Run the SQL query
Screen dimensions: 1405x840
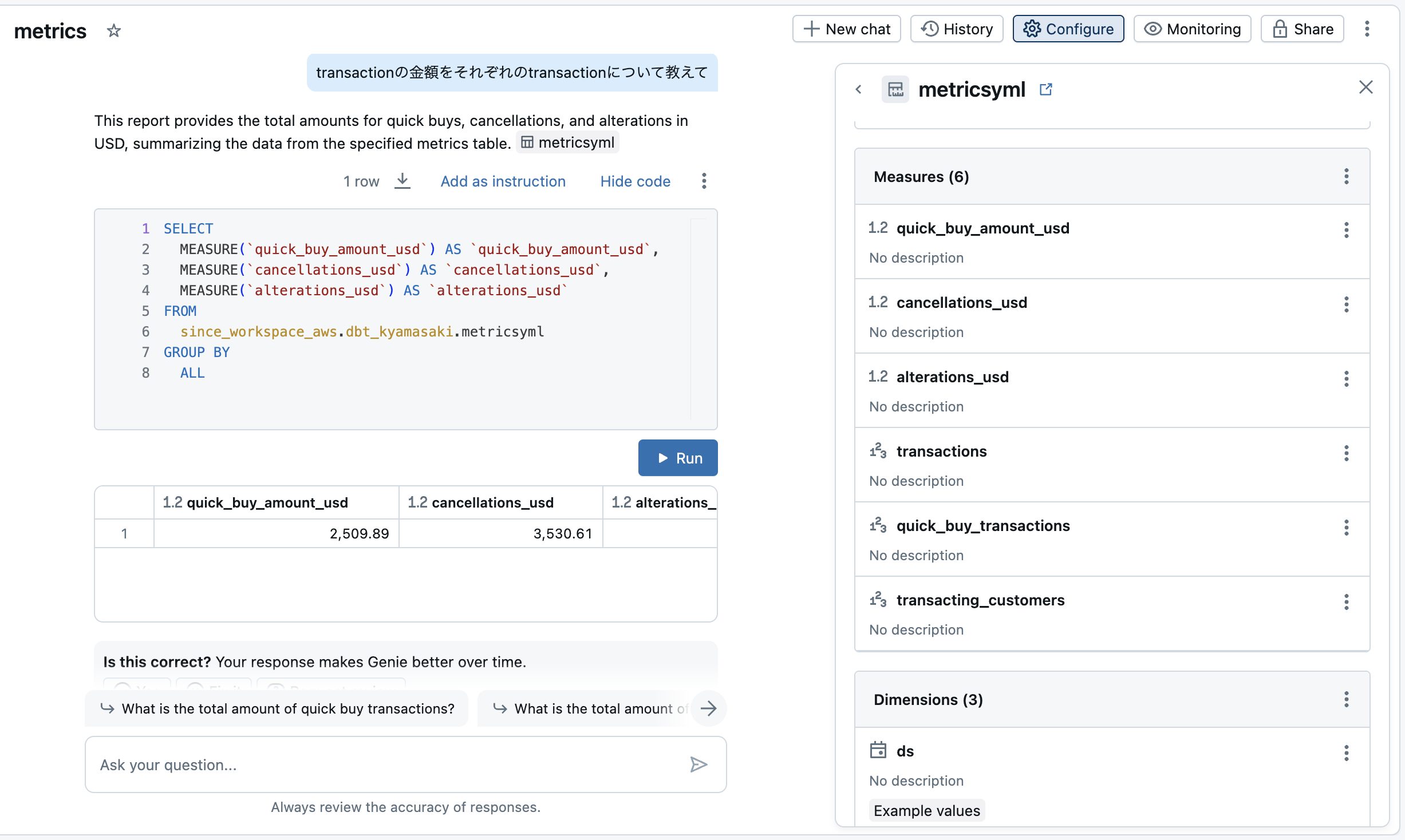(x=678, y=458)
